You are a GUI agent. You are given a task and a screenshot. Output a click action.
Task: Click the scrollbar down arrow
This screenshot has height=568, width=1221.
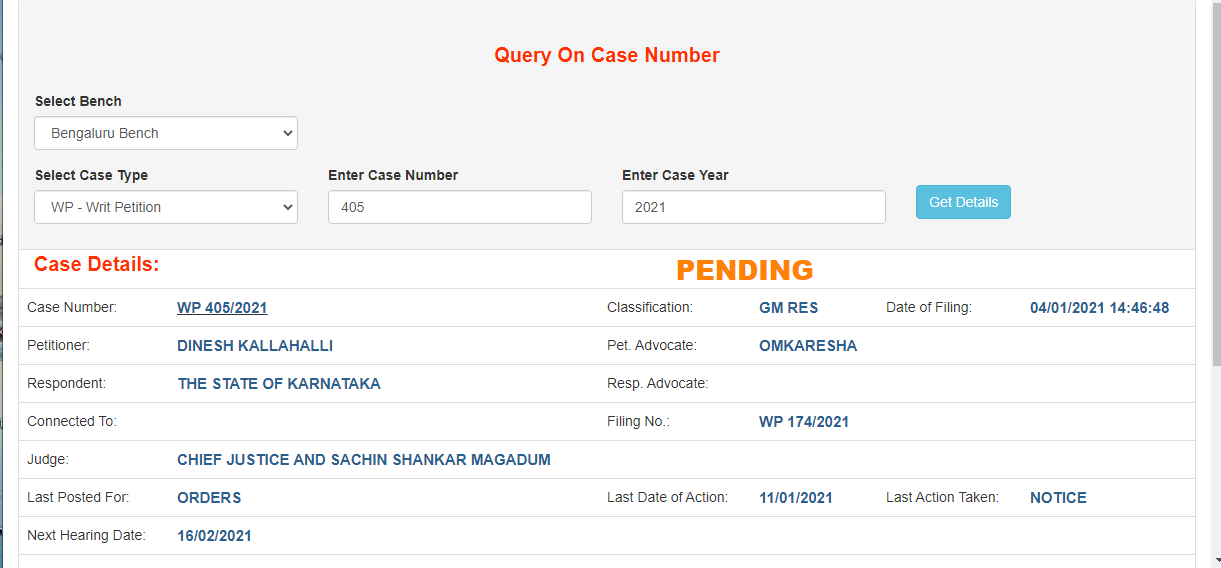pos(1213,559)
